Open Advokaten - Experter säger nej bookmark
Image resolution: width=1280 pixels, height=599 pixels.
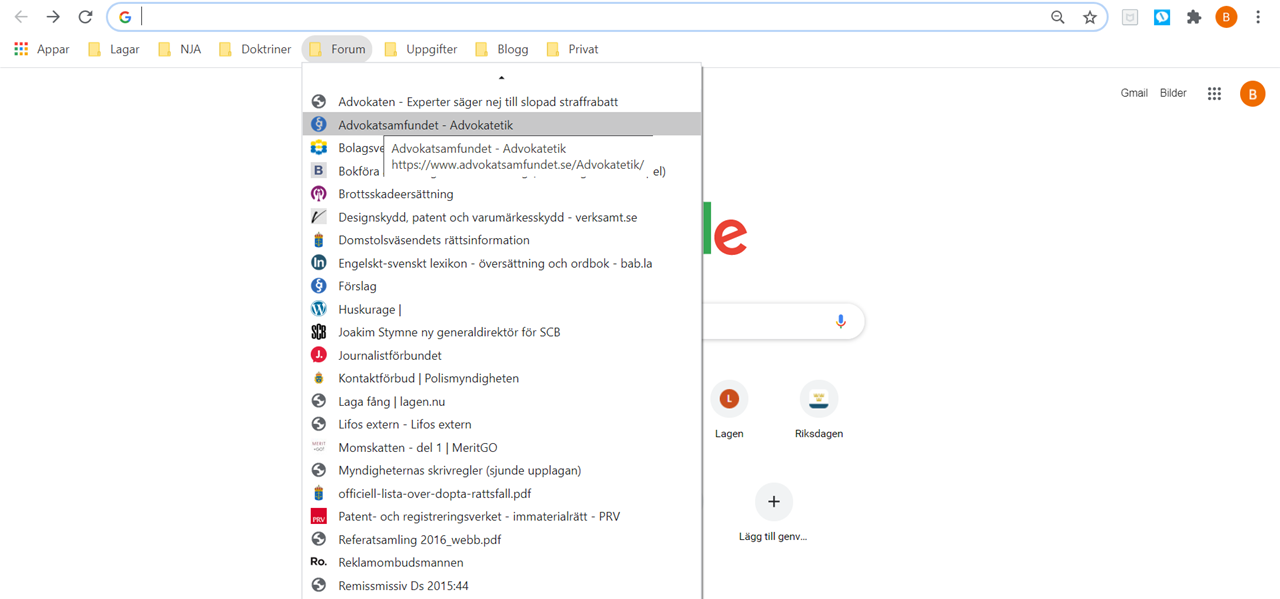(501, 101)
